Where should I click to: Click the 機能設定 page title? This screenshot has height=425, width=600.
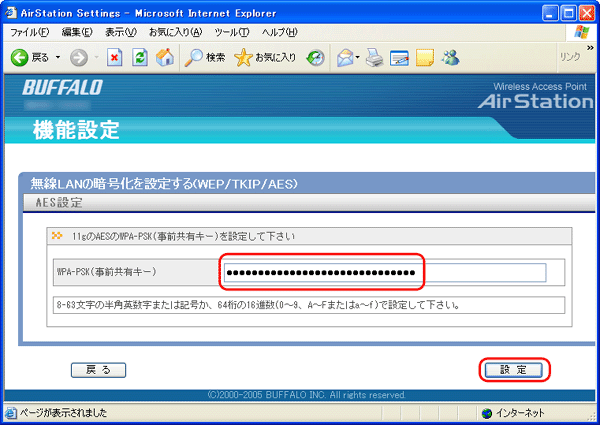tap(76, 130)
